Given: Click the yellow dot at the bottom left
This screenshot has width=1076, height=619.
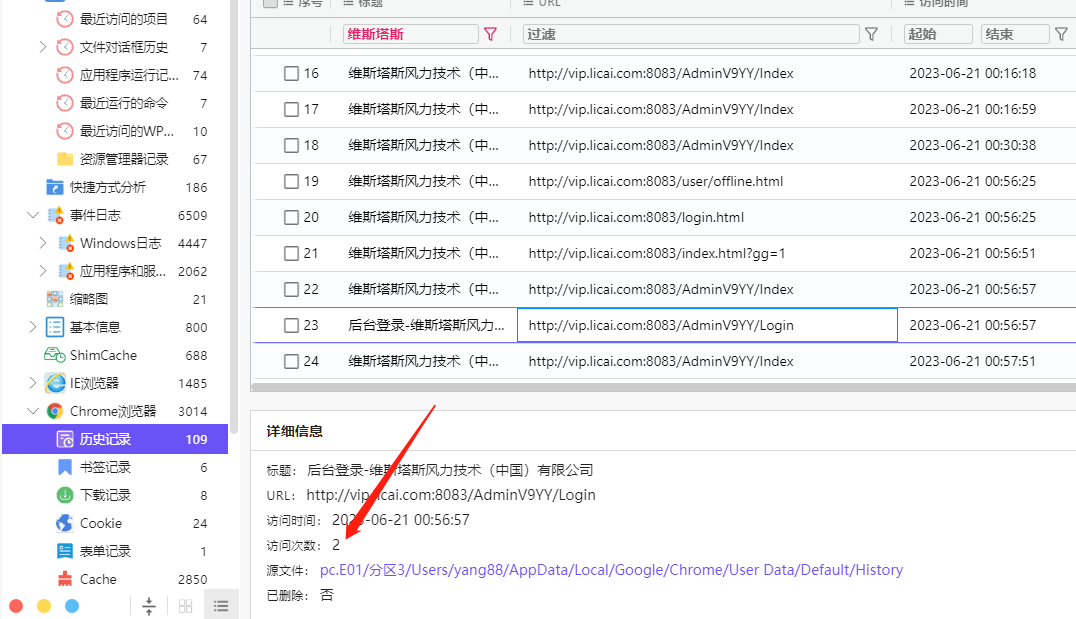Looking at the screenshot, I should [x=44, y=606].
